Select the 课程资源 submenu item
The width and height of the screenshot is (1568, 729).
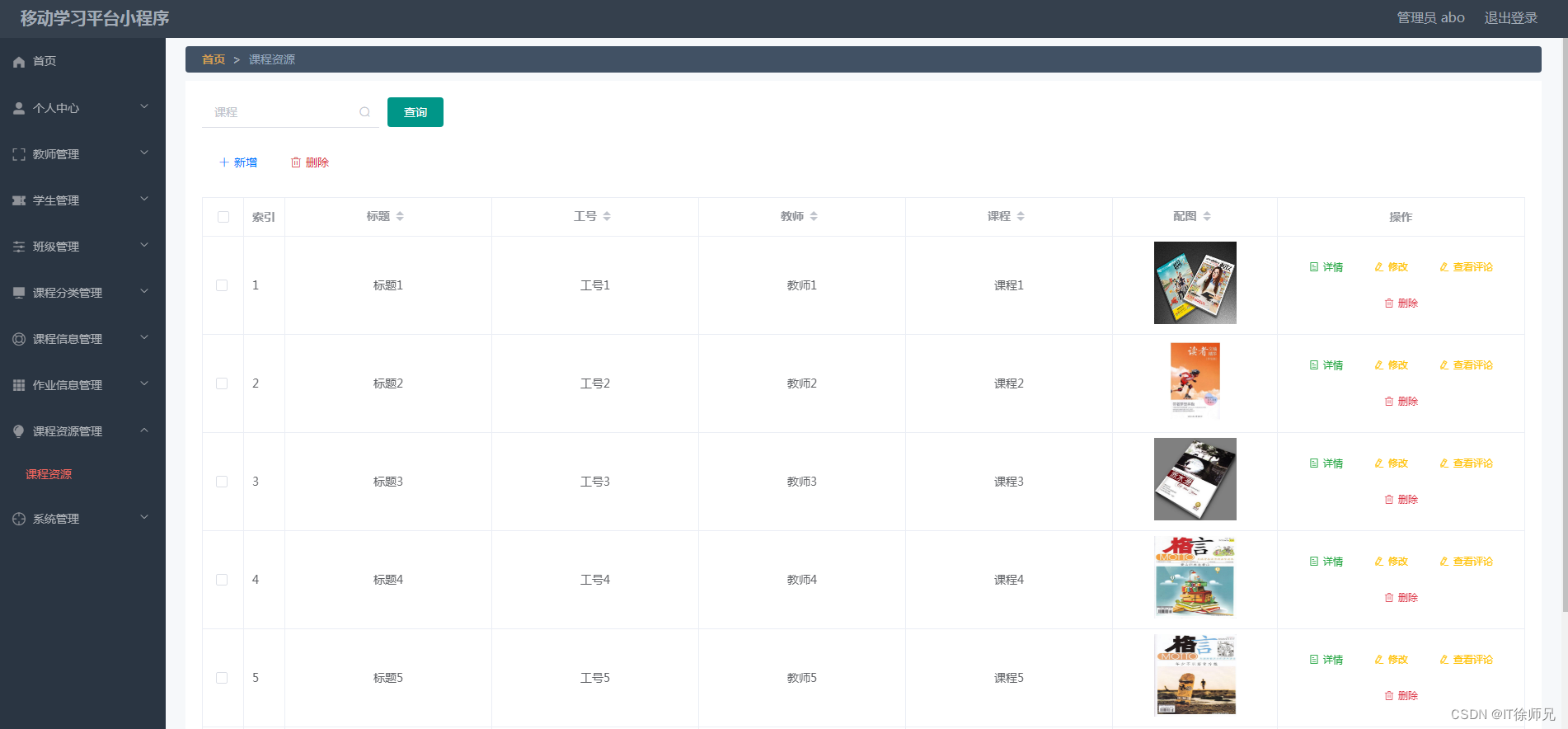coord(49,474)
